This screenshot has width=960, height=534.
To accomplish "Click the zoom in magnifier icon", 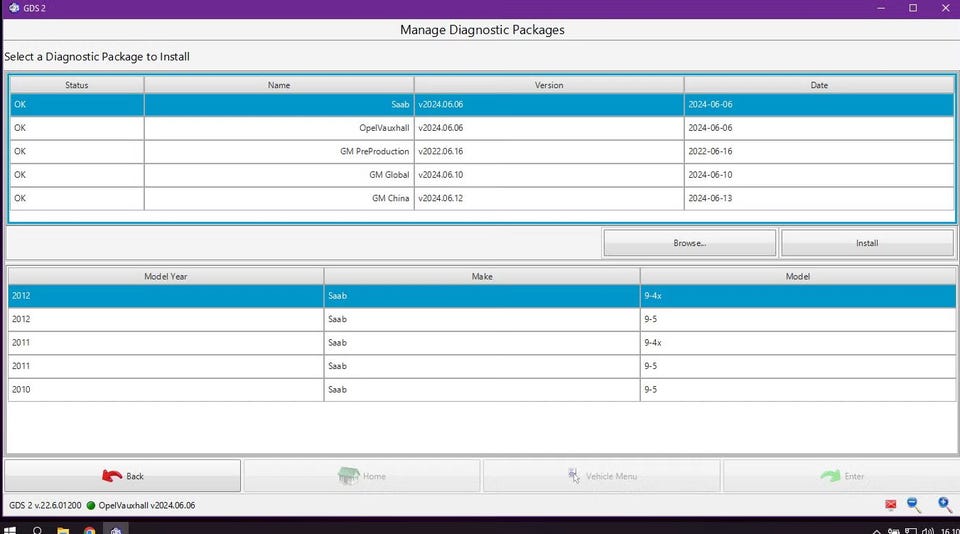I will 945,505.
